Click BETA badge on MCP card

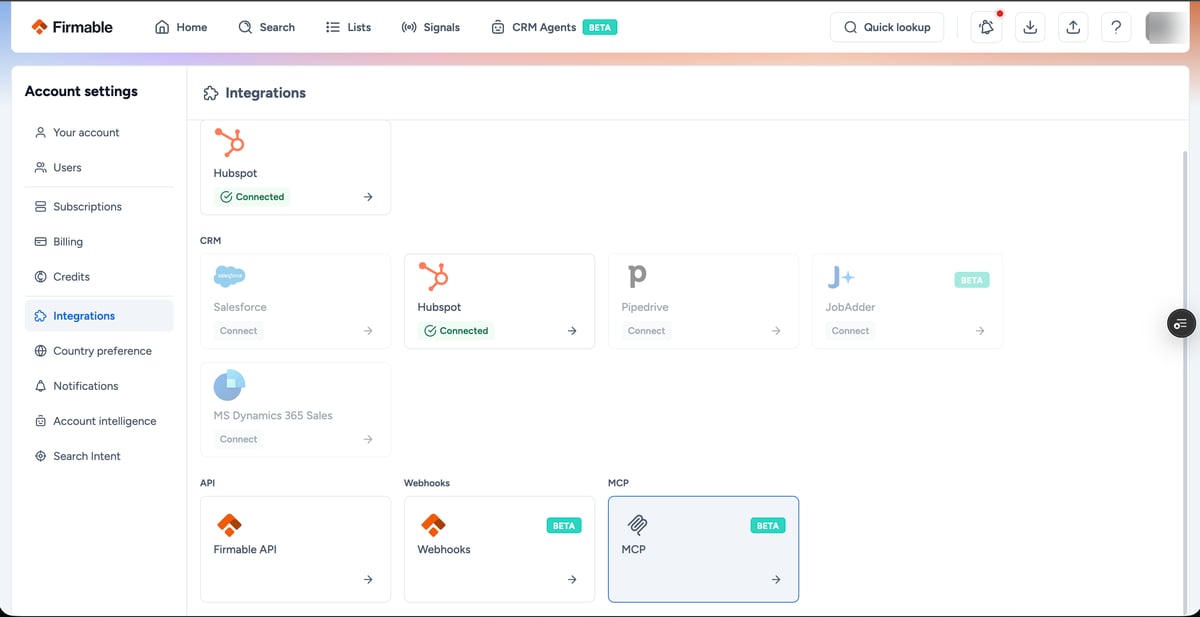click(x=768, y=525)
